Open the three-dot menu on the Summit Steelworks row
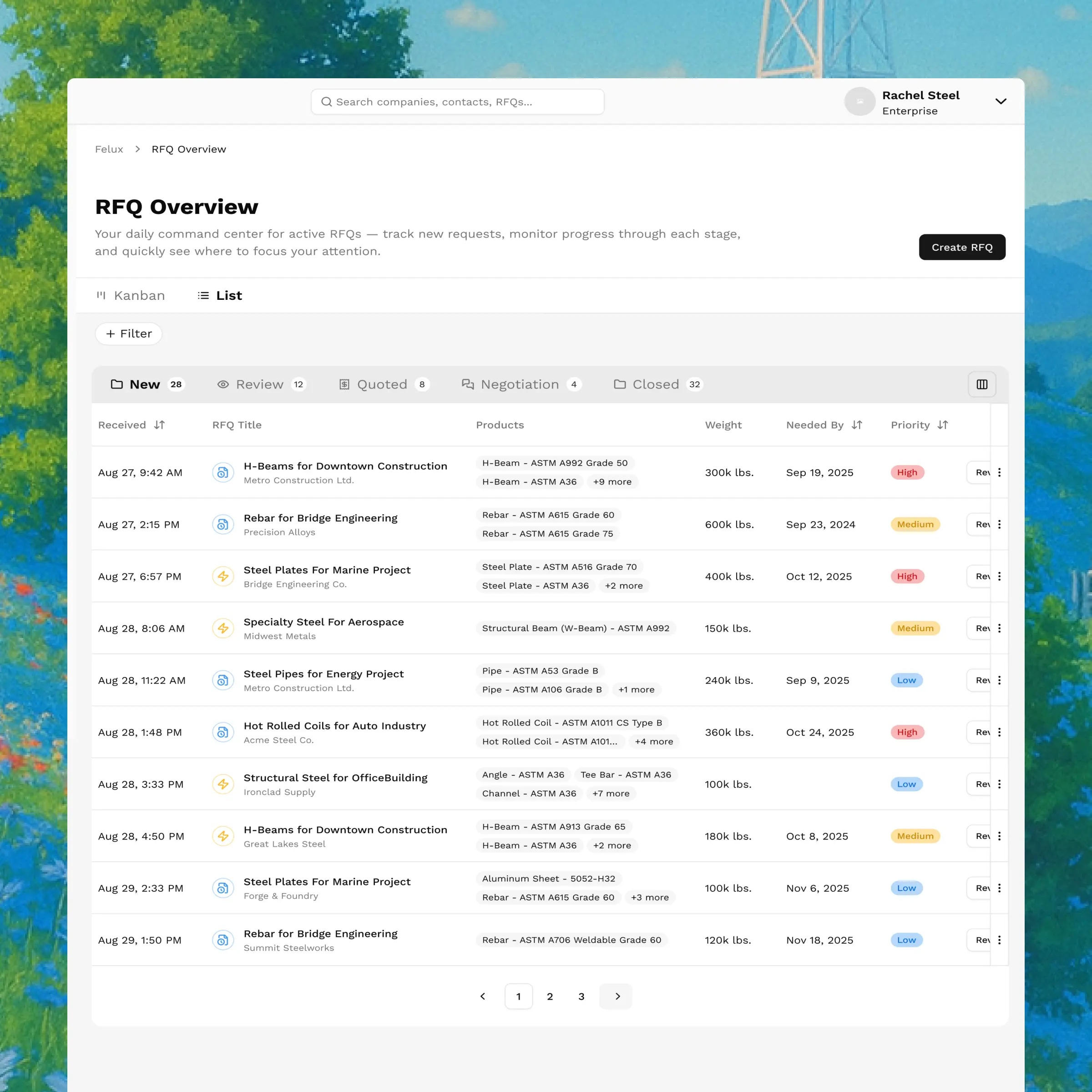The height and width of the screenshot is (1092, 1092). tap(999, 940)
